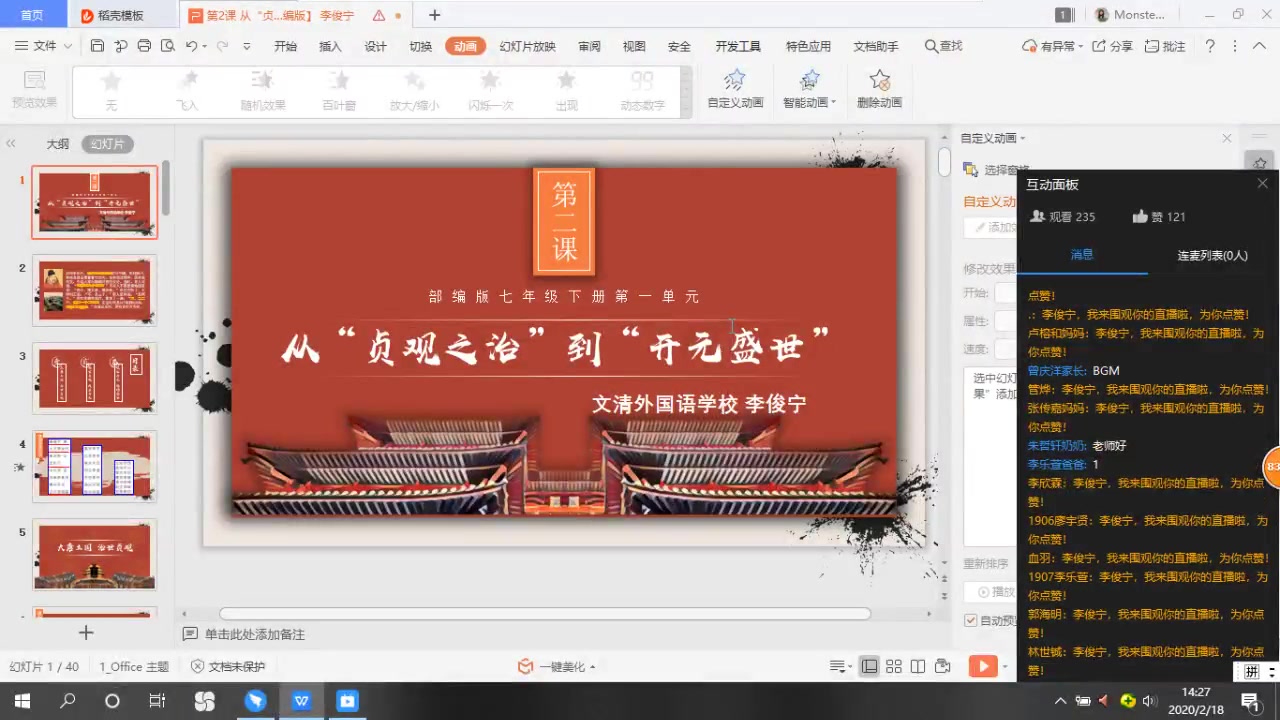Click the add new slide plus icon
Viewport: 1280px width, 720px height.
(86, 632)
